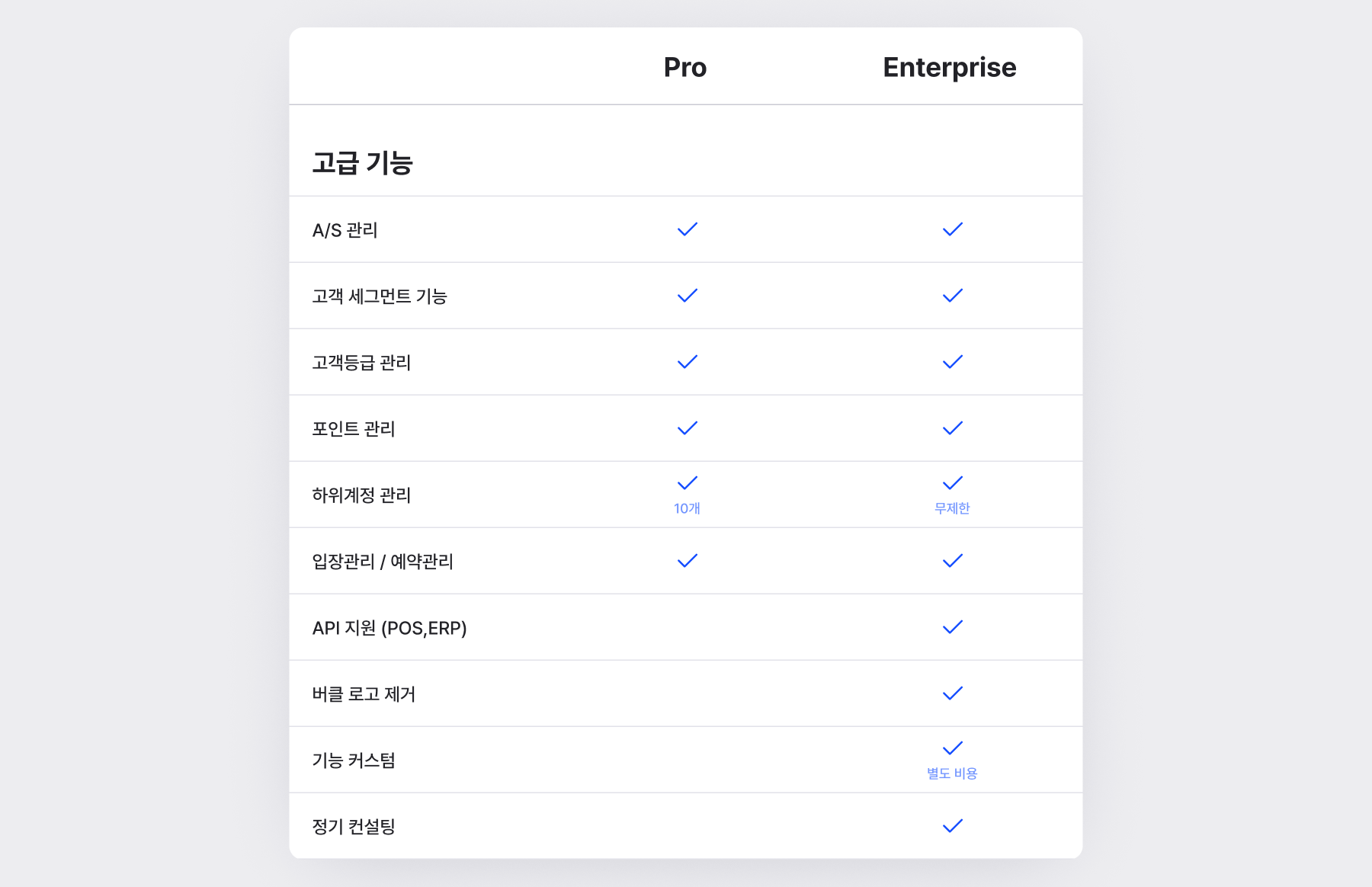Click the 별도 비용 note
Viewport: 1372px width, 887px height.
[952, 773]
